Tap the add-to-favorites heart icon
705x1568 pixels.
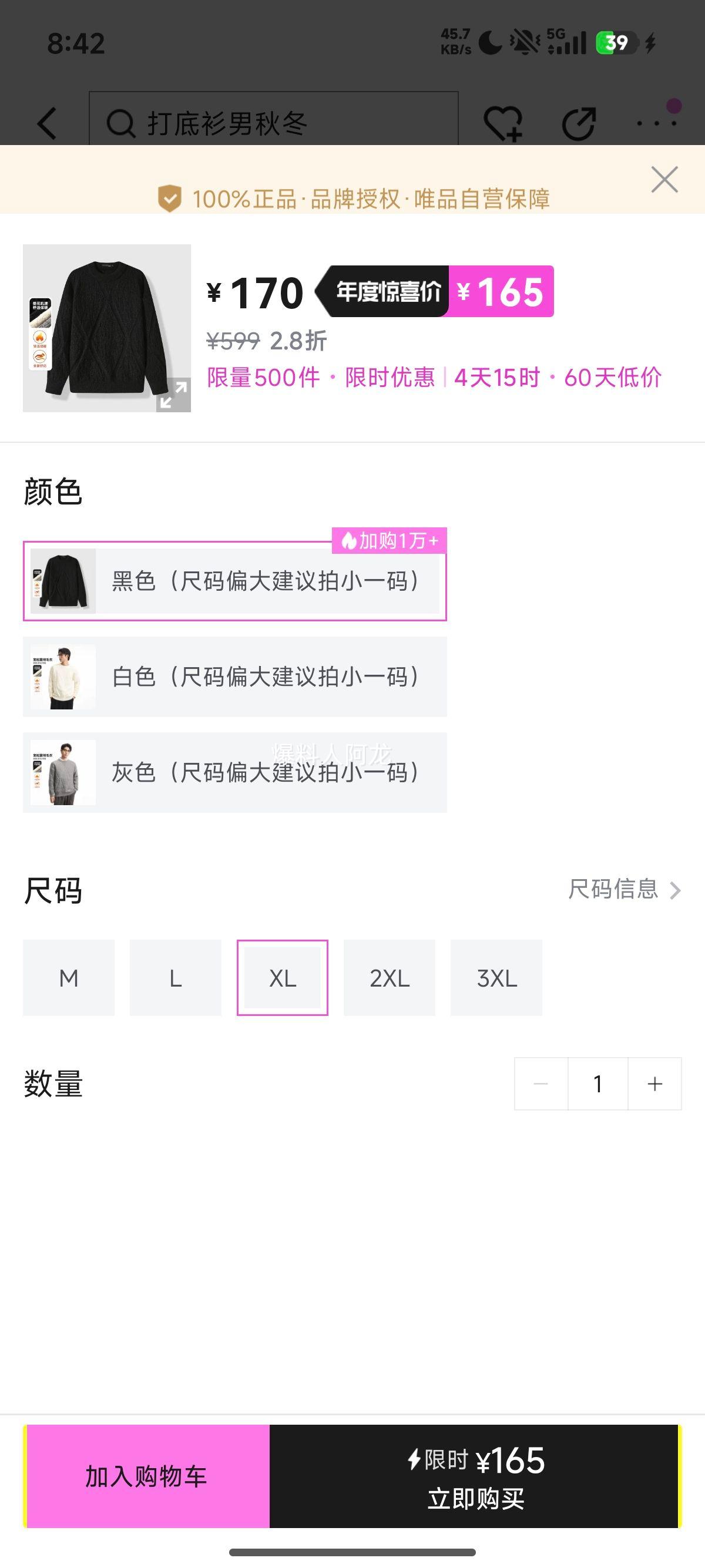[503, 123]
